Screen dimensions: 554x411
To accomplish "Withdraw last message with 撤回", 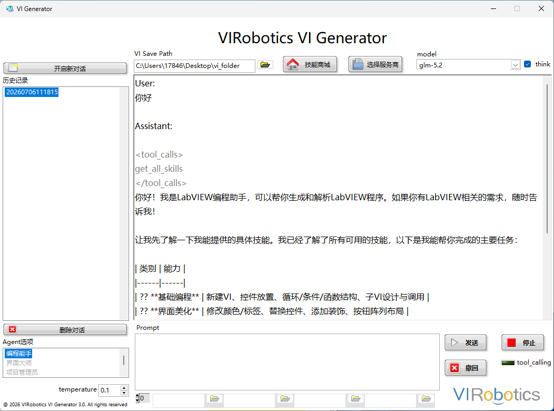I will [466, 368].
